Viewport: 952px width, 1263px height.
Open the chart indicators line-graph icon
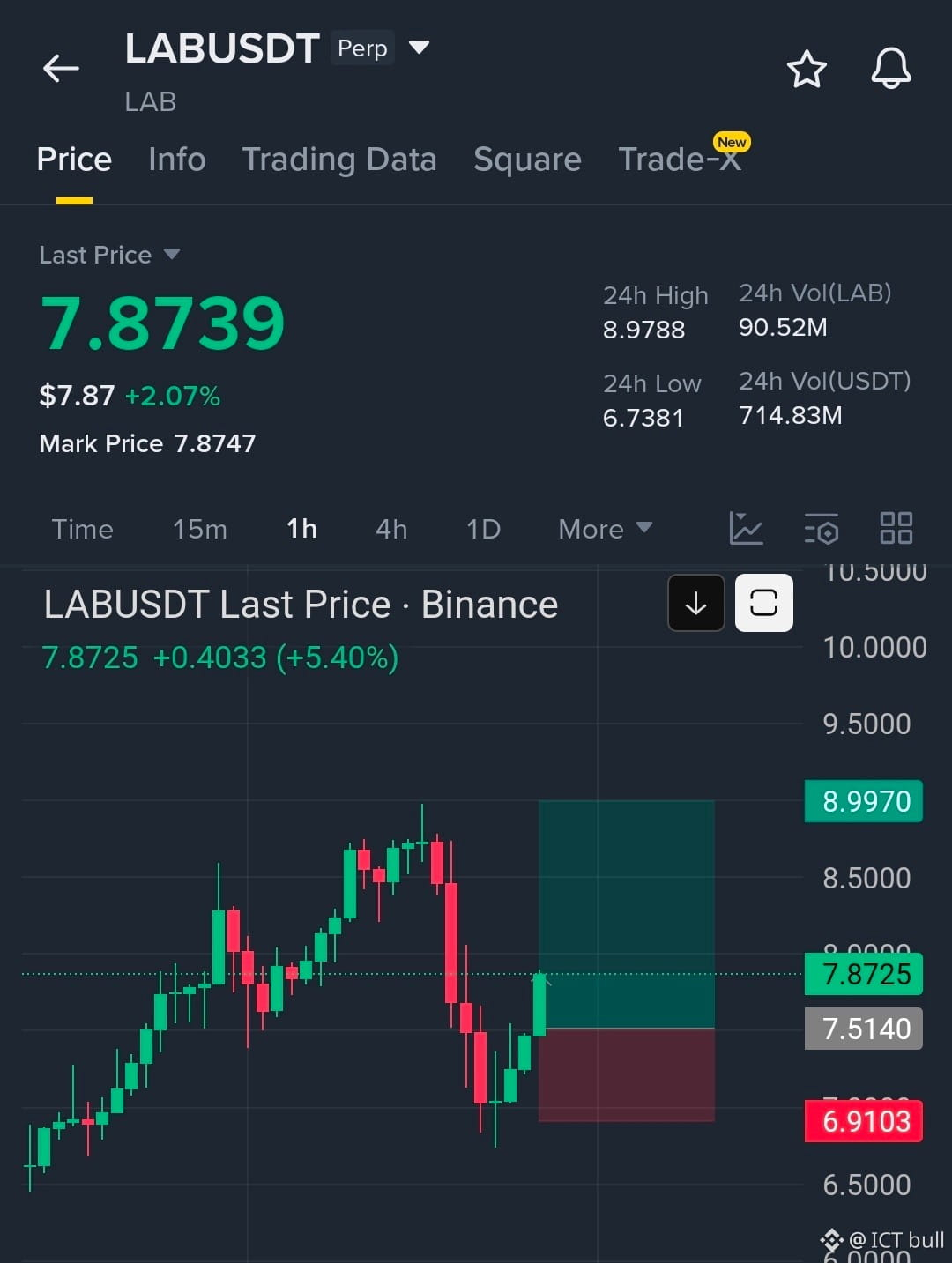[746, 528]
